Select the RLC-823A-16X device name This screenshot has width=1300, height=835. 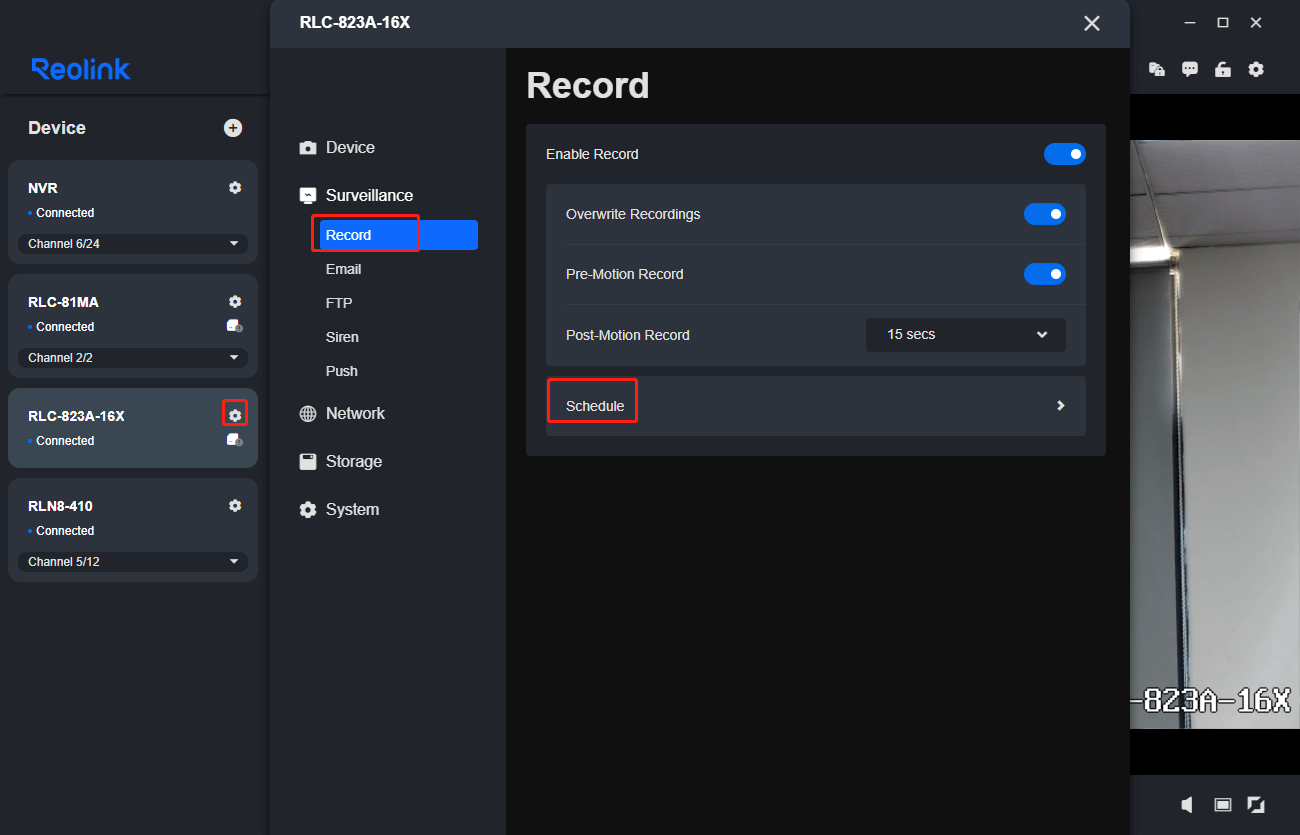(76, 416)
